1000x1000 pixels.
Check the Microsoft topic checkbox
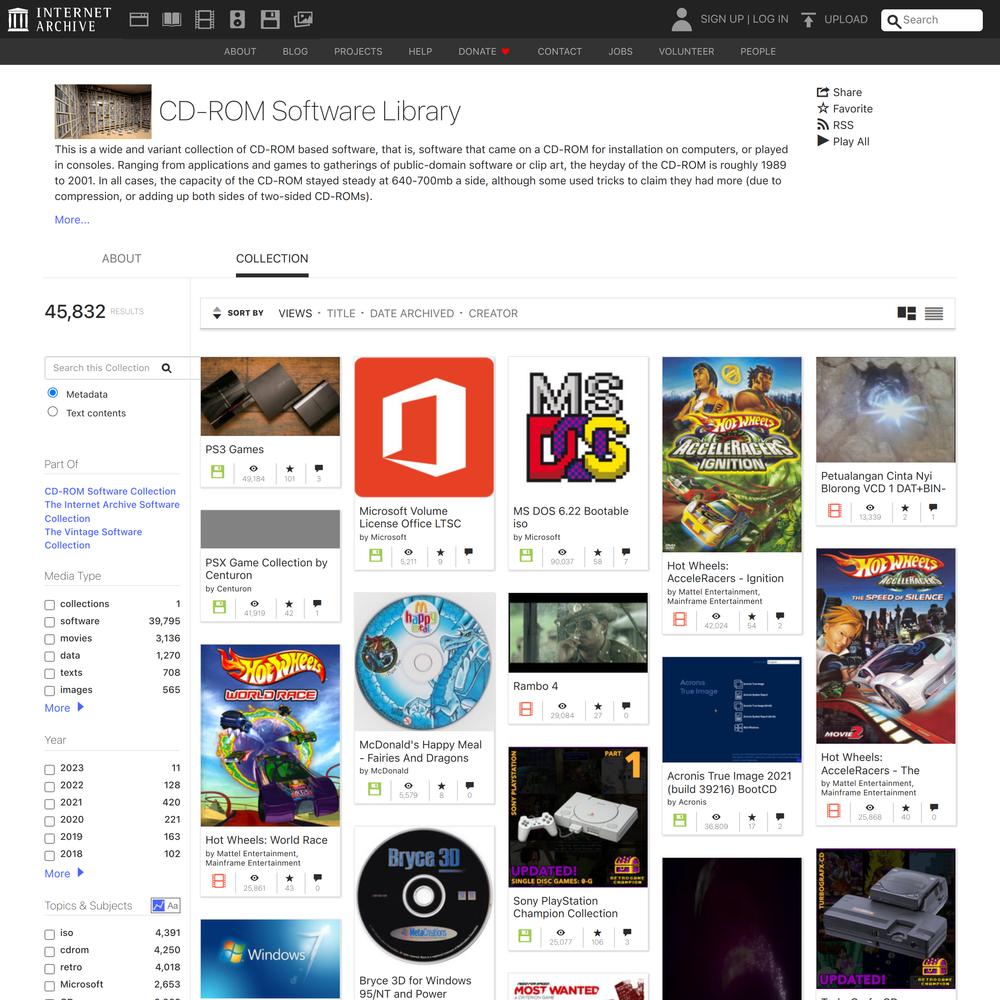pyautogui.click(x=50, y=986)
